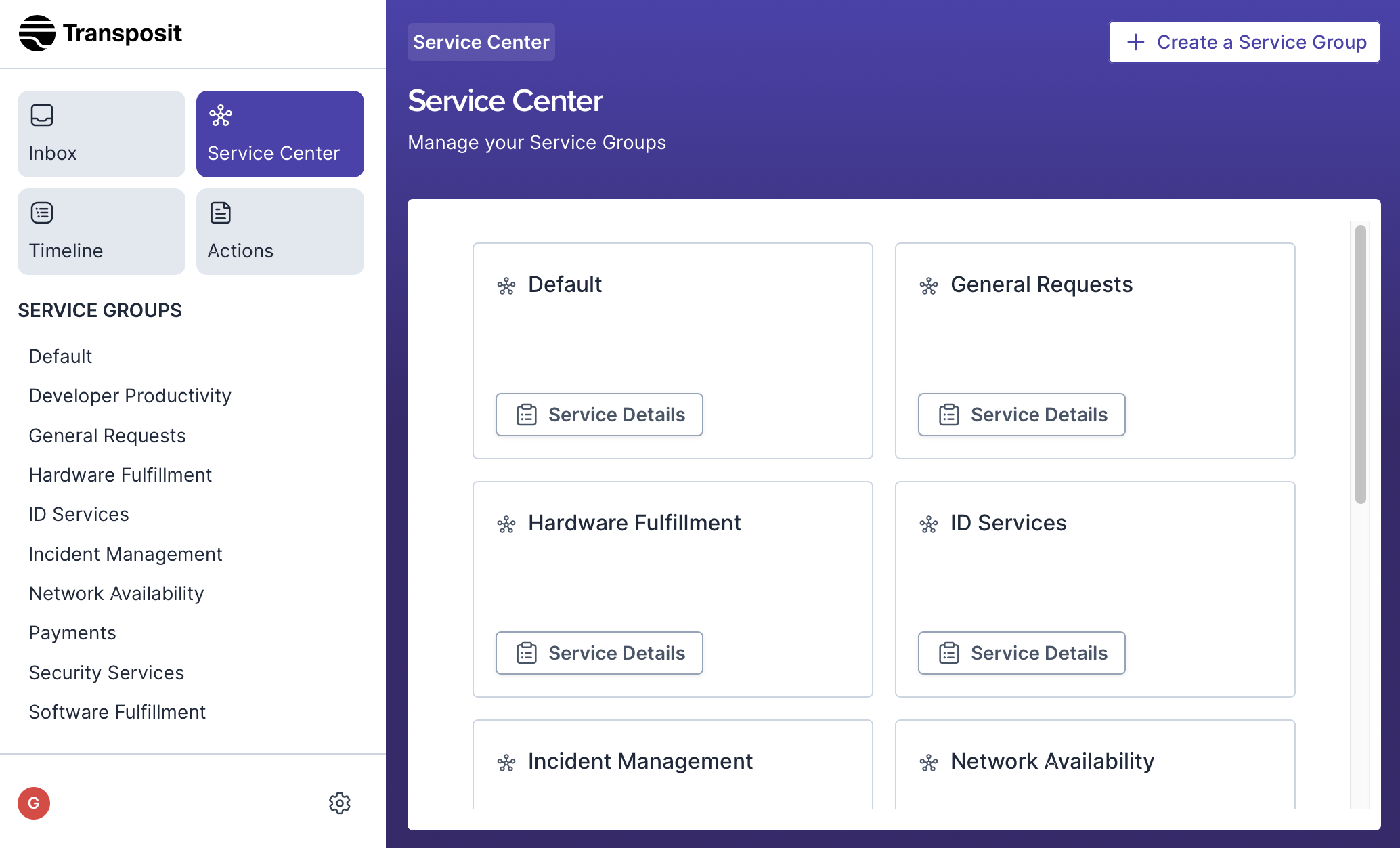Click the Actions document icon
Image resolution: width=1400 pixels, height=848 pixels.
(221, 213)
